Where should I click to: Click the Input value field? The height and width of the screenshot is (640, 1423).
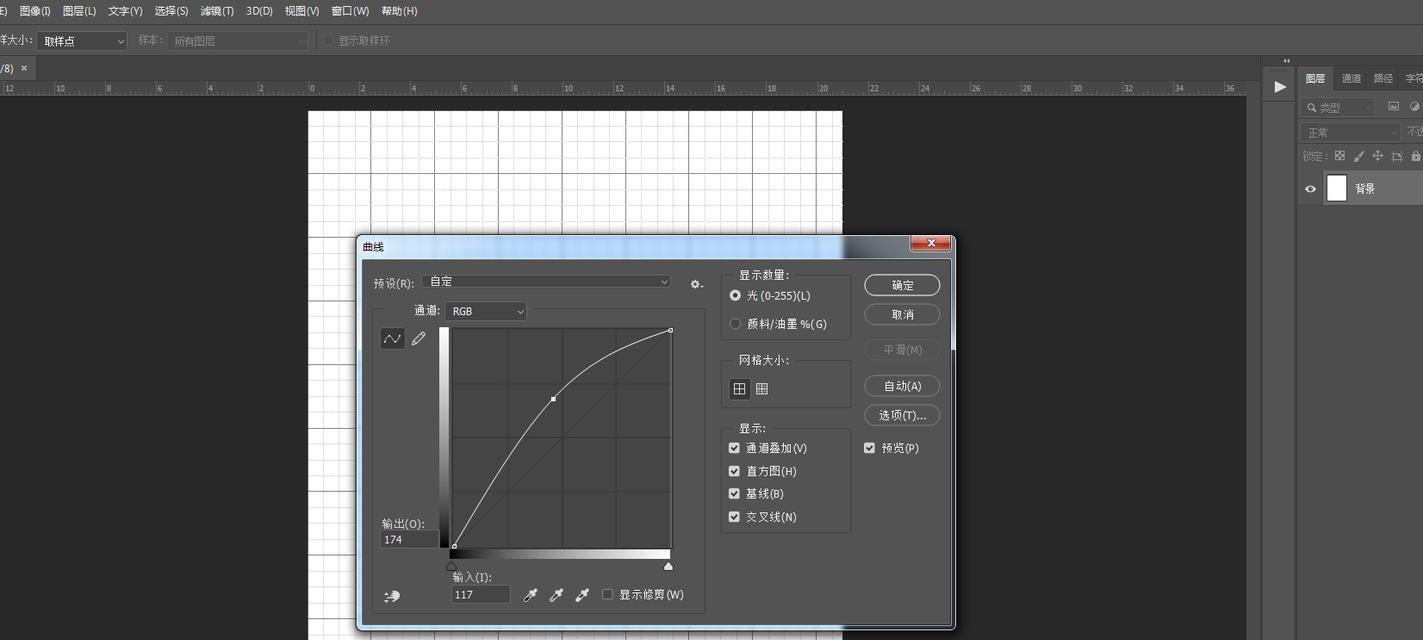(481, 595)
